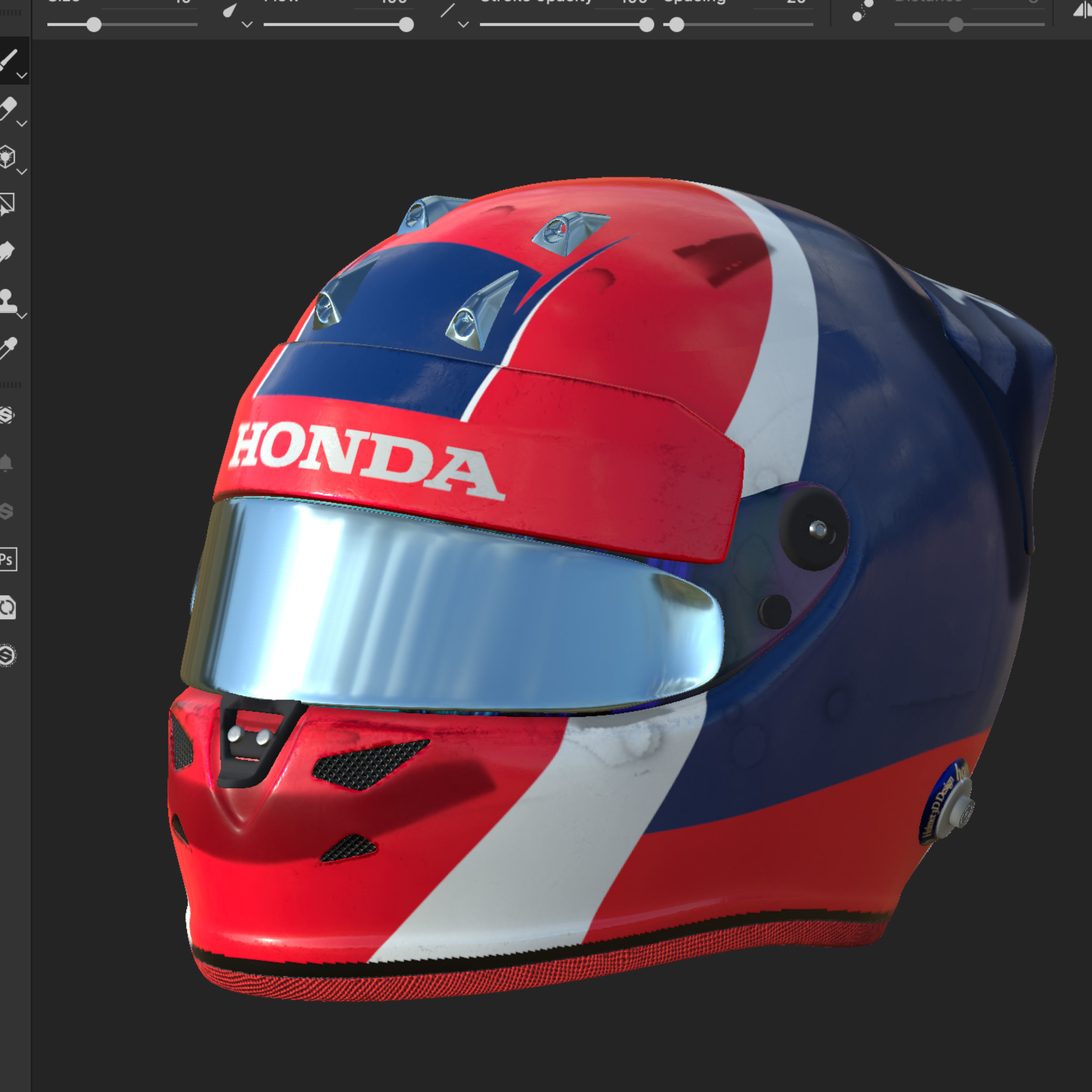This screenshot has width=1092, height=1092.
Task: Expand the Eraser tool options chevron
Action: 22,123
